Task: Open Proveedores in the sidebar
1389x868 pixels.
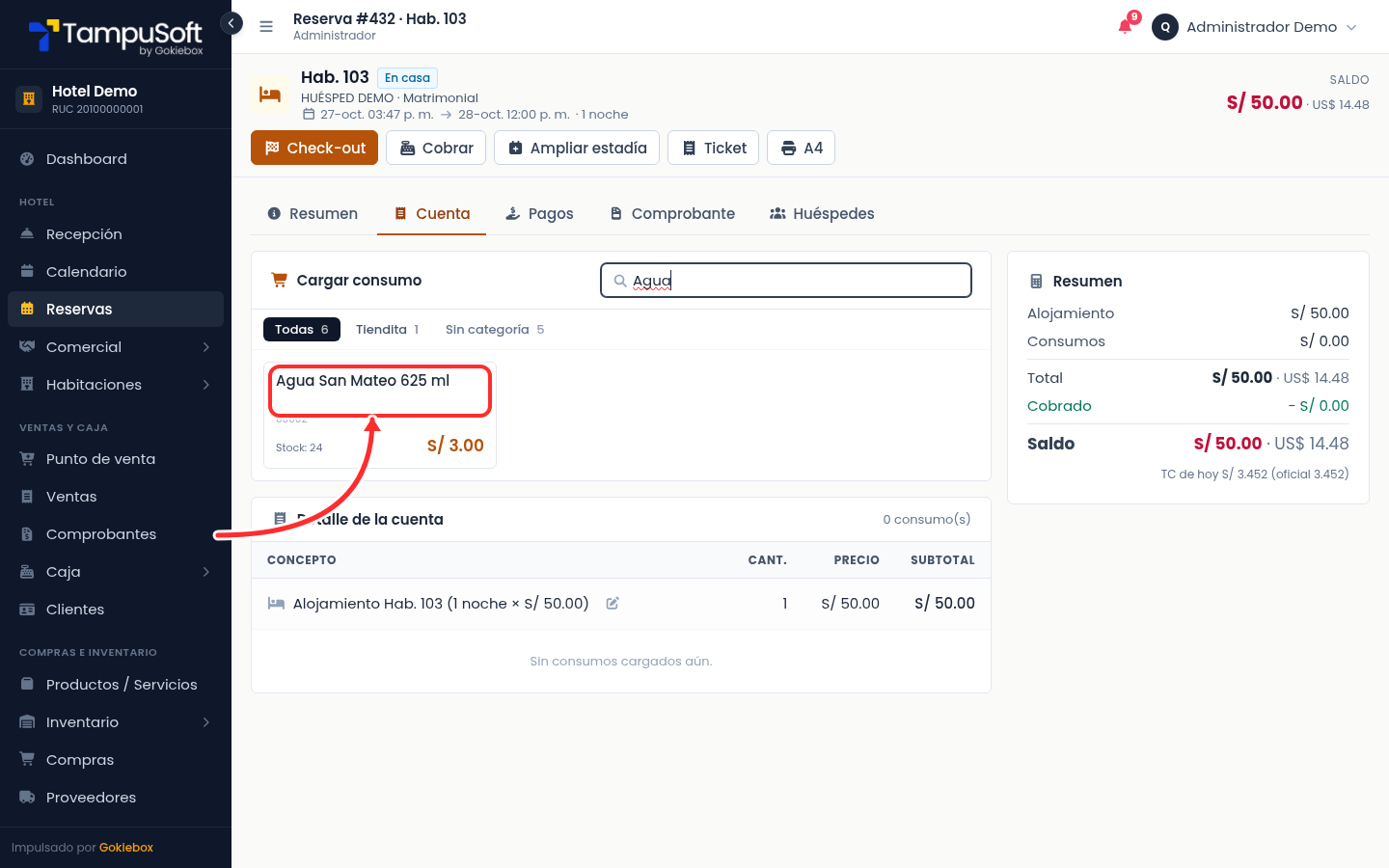Action: pos(116,798)
